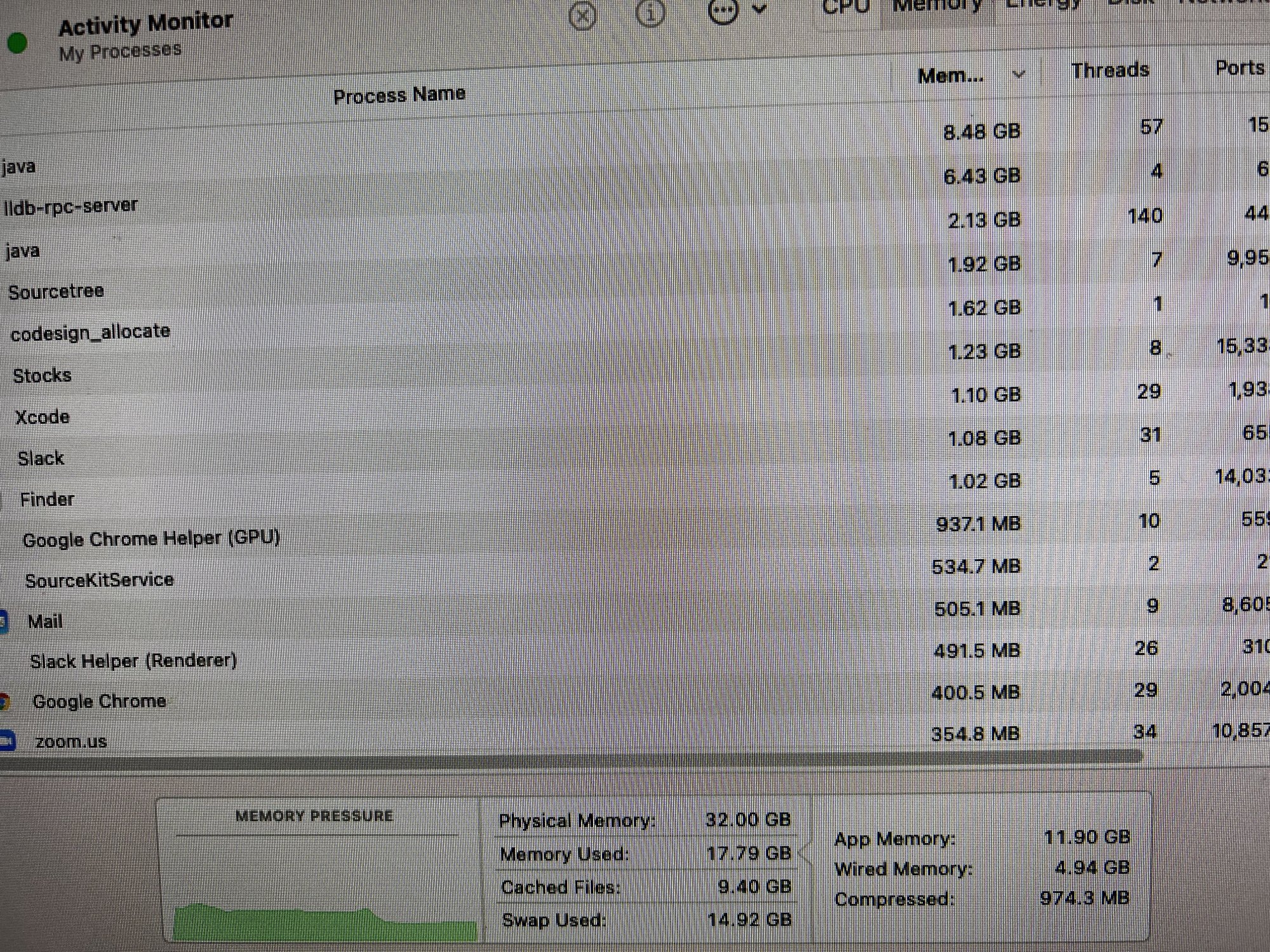Sort by the Threads column header

(x=1110, y=70)
